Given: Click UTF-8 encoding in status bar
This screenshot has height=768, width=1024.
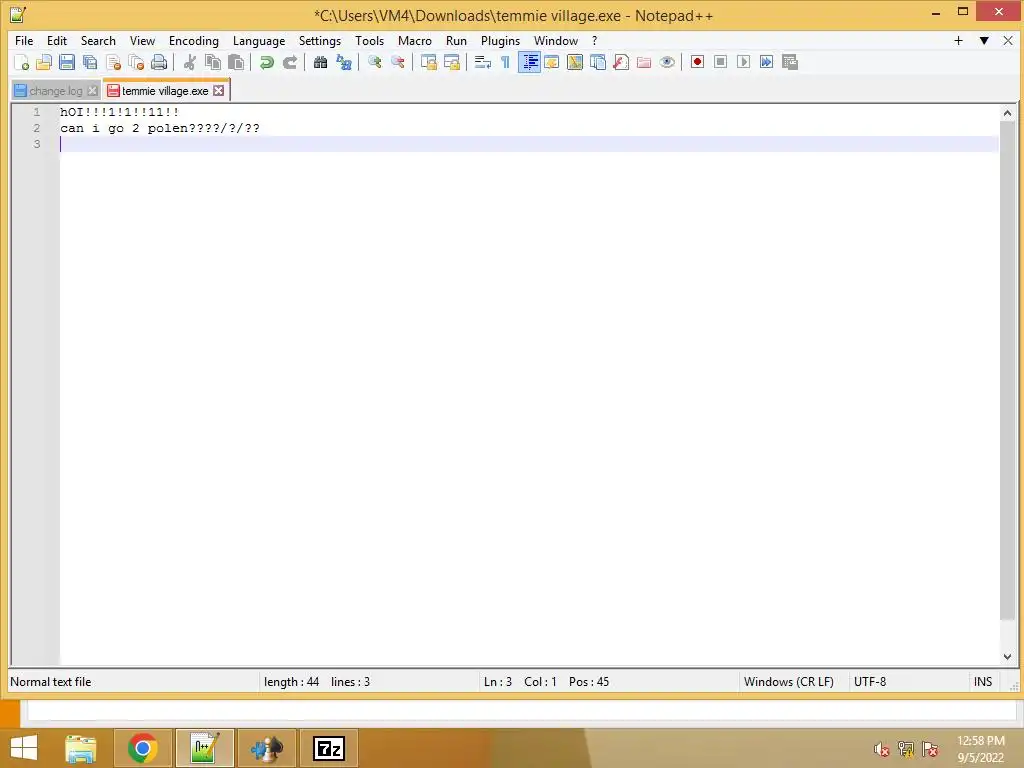Looking at the screenshot, I should 870,682.
